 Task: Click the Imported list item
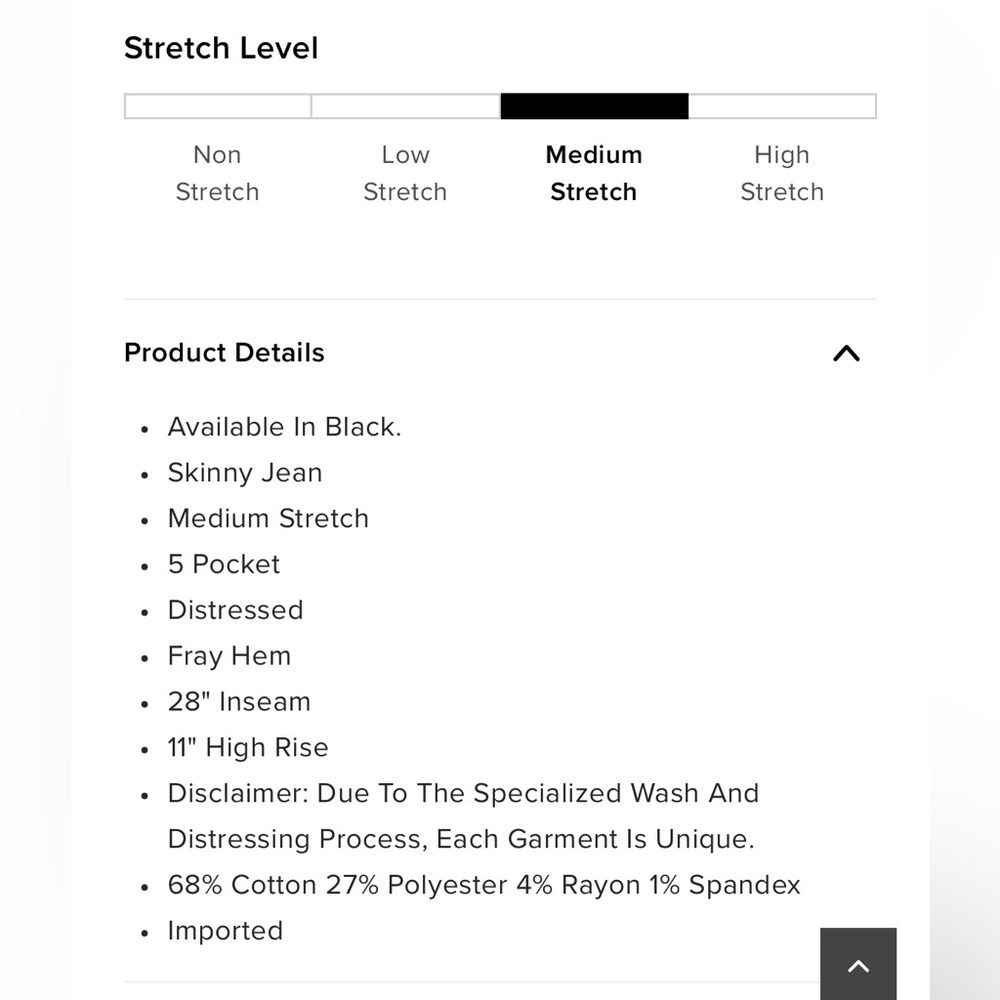(225, 930)
